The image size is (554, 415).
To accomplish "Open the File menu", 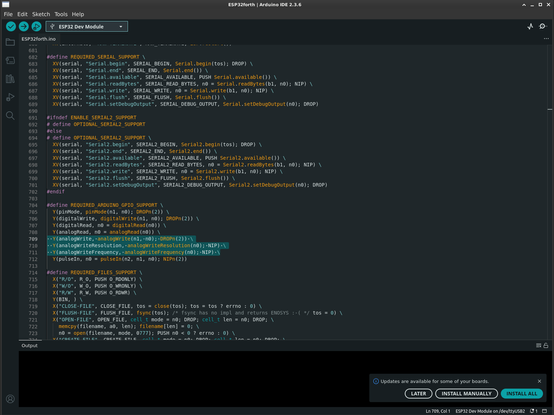I will [8, 14].
